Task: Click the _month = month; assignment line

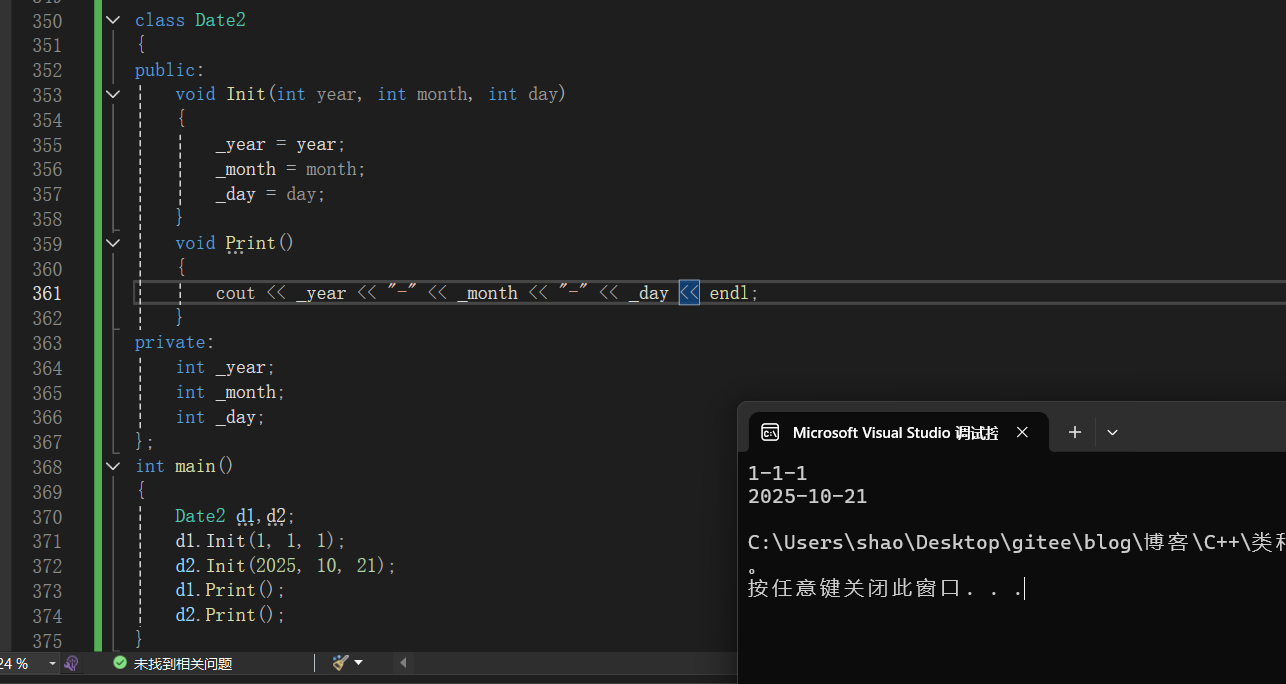Action: pos(291,169)
